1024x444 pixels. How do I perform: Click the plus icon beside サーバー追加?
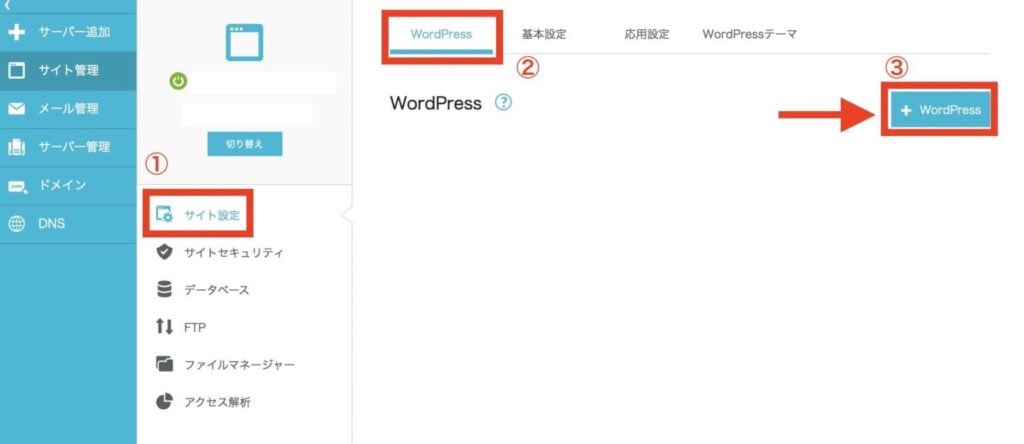click(16, 32)
